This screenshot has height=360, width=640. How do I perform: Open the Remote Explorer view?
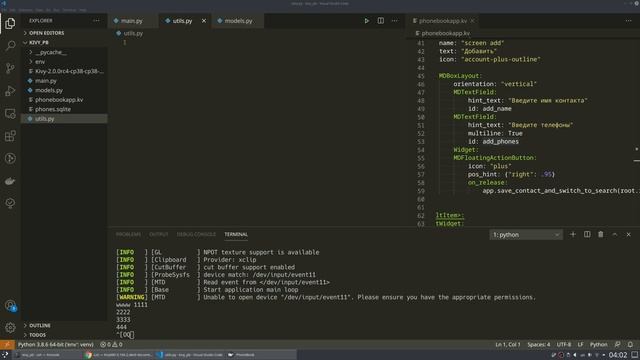click(10, 113)
